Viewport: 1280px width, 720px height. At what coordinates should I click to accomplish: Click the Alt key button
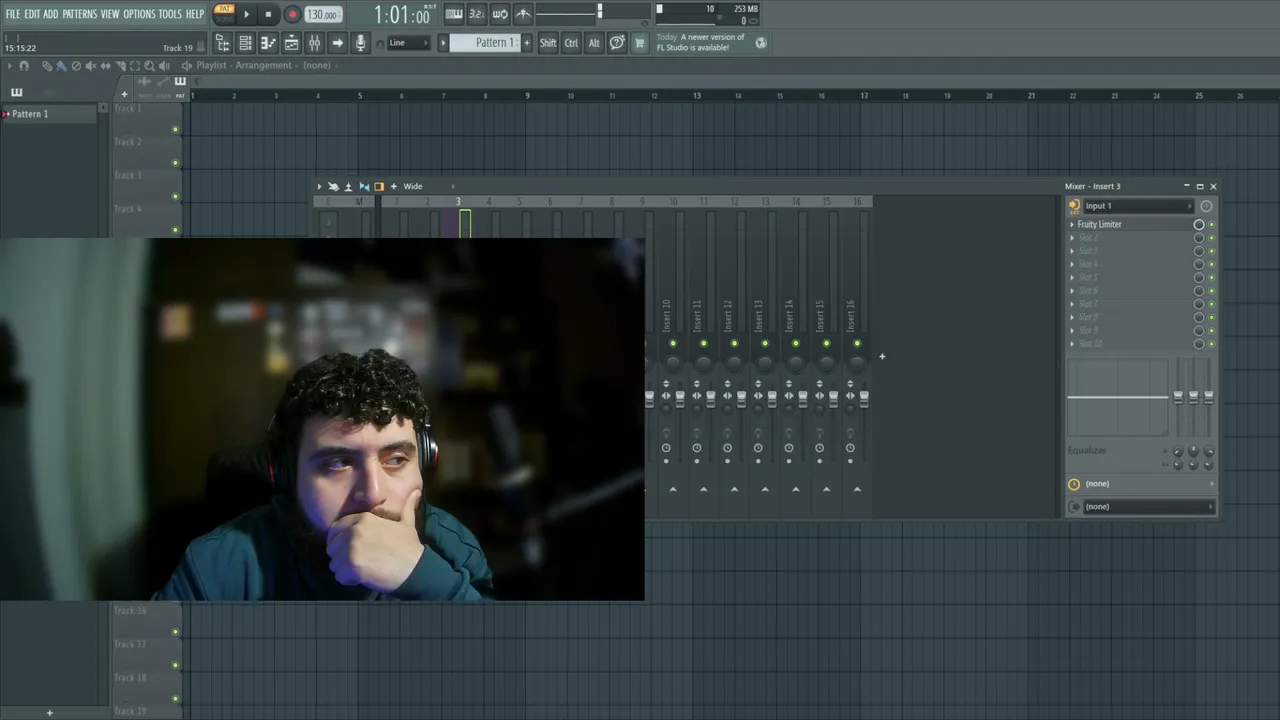tap(594, 43)
